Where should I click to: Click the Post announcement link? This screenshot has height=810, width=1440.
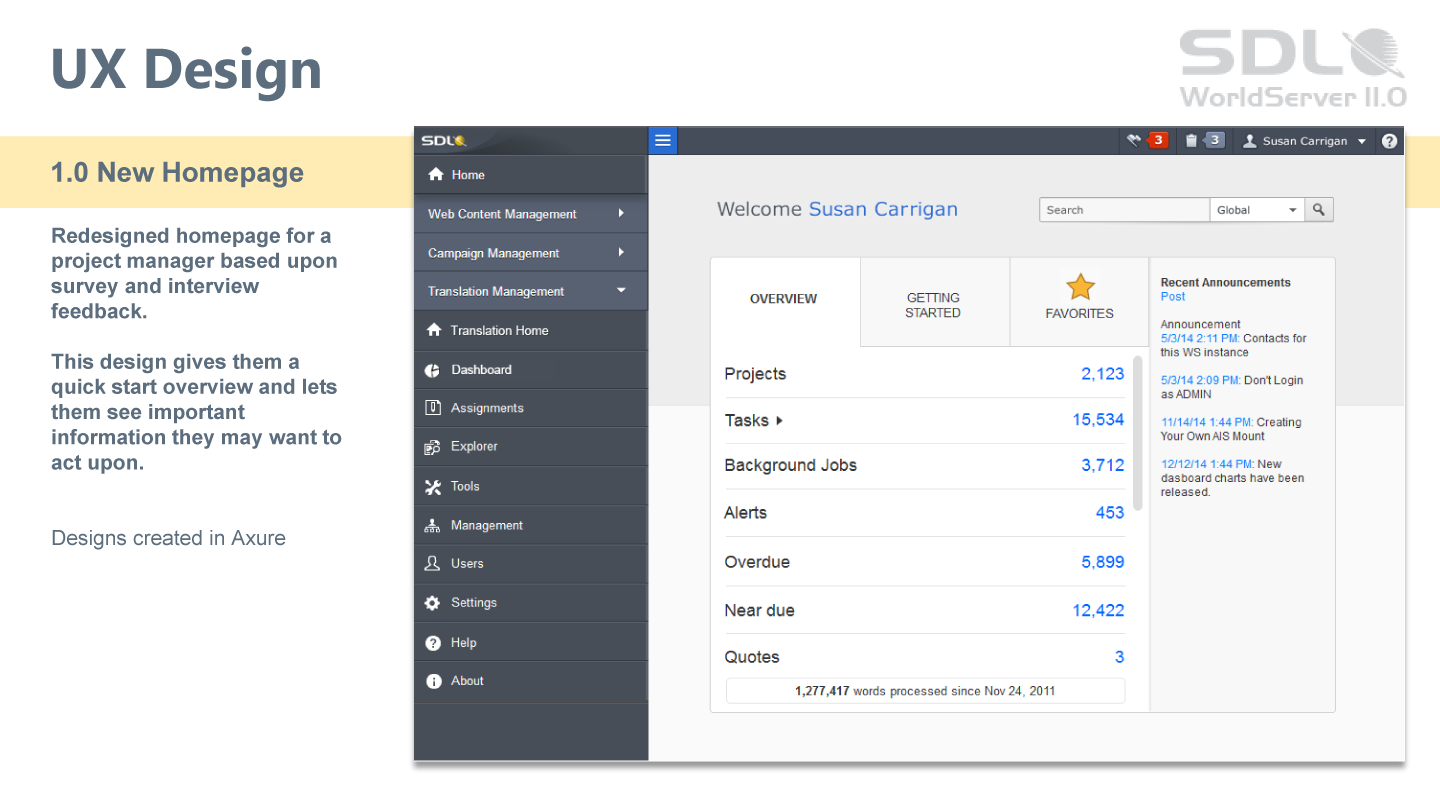click(1173, 297)
